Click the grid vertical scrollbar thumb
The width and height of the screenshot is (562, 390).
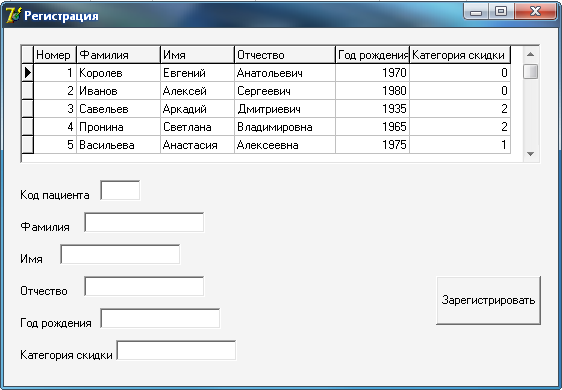pyautogui.click(x=530, y=71)
